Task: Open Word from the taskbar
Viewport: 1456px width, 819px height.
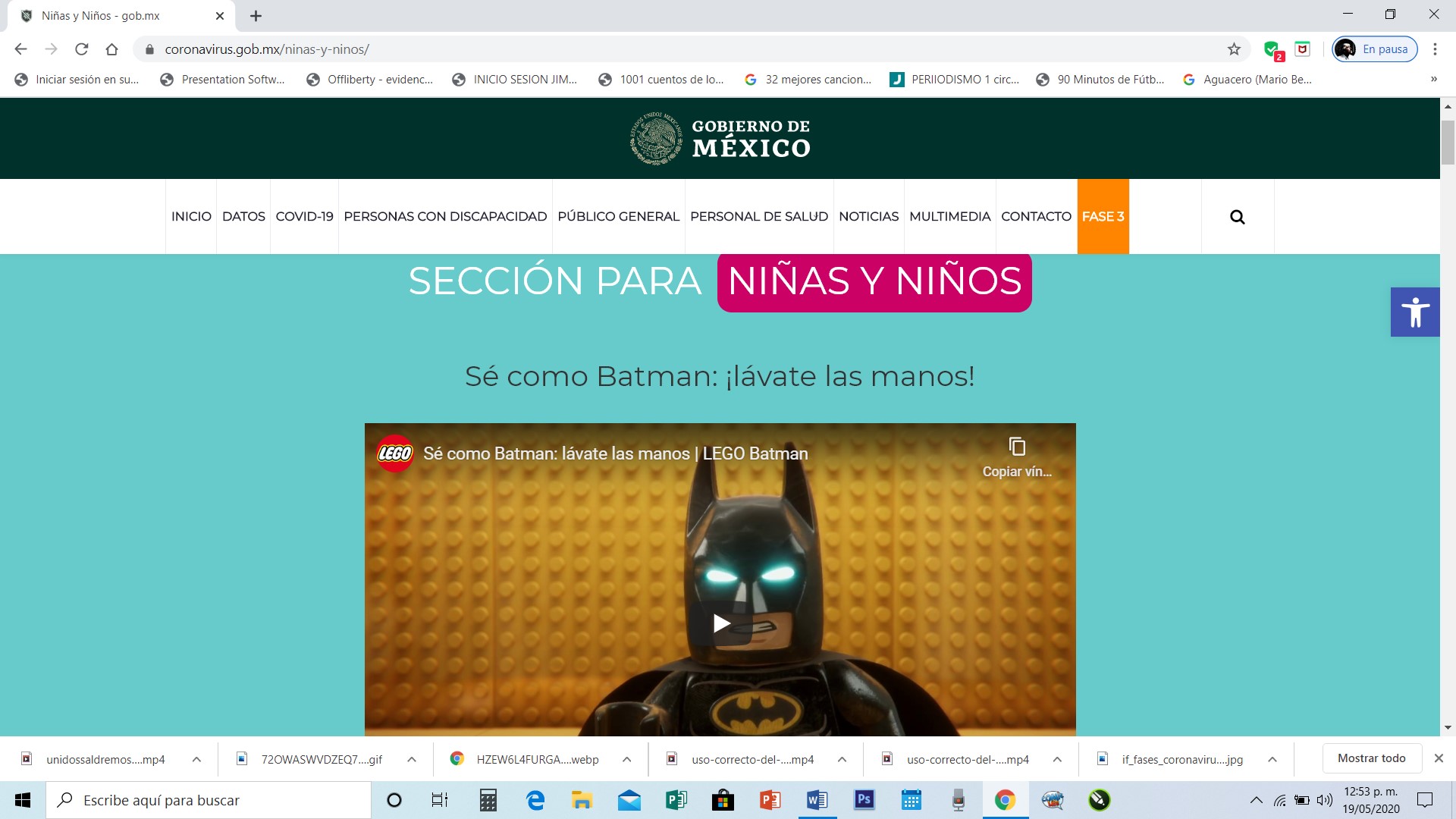Action: 817,800
